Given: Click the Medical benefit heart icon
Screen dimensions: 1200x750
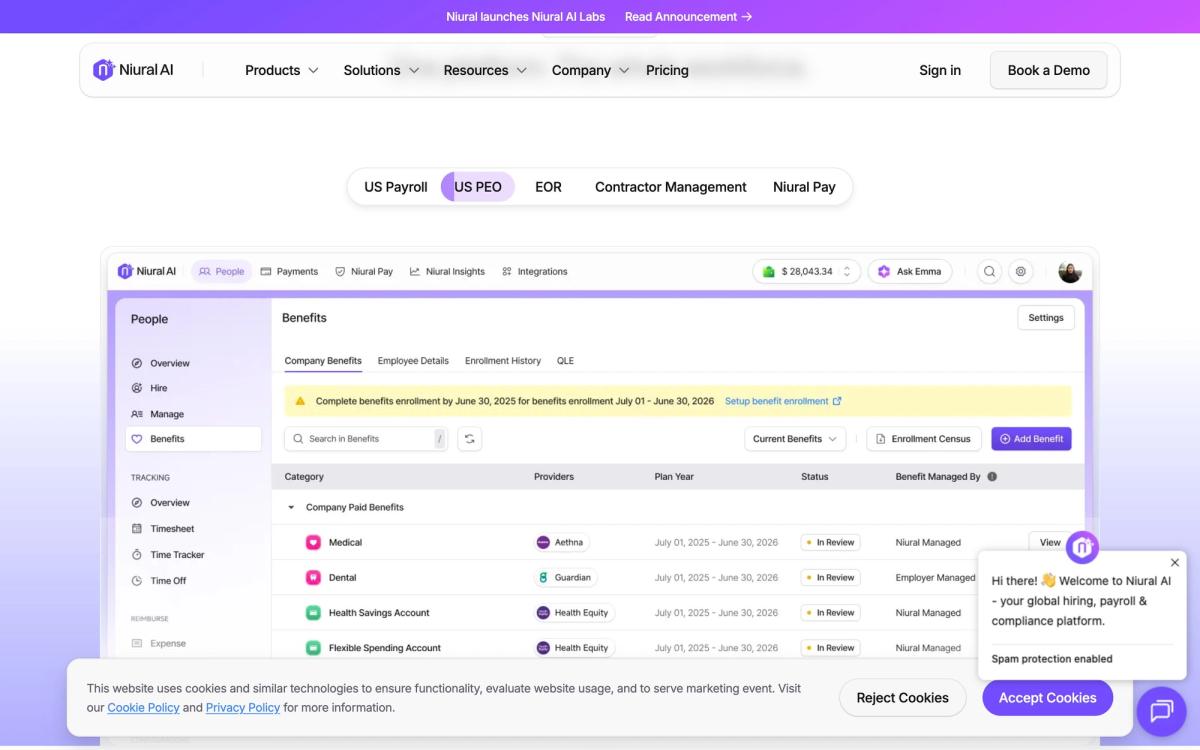Looking at the screenshot, I should [x=313, y=542].
